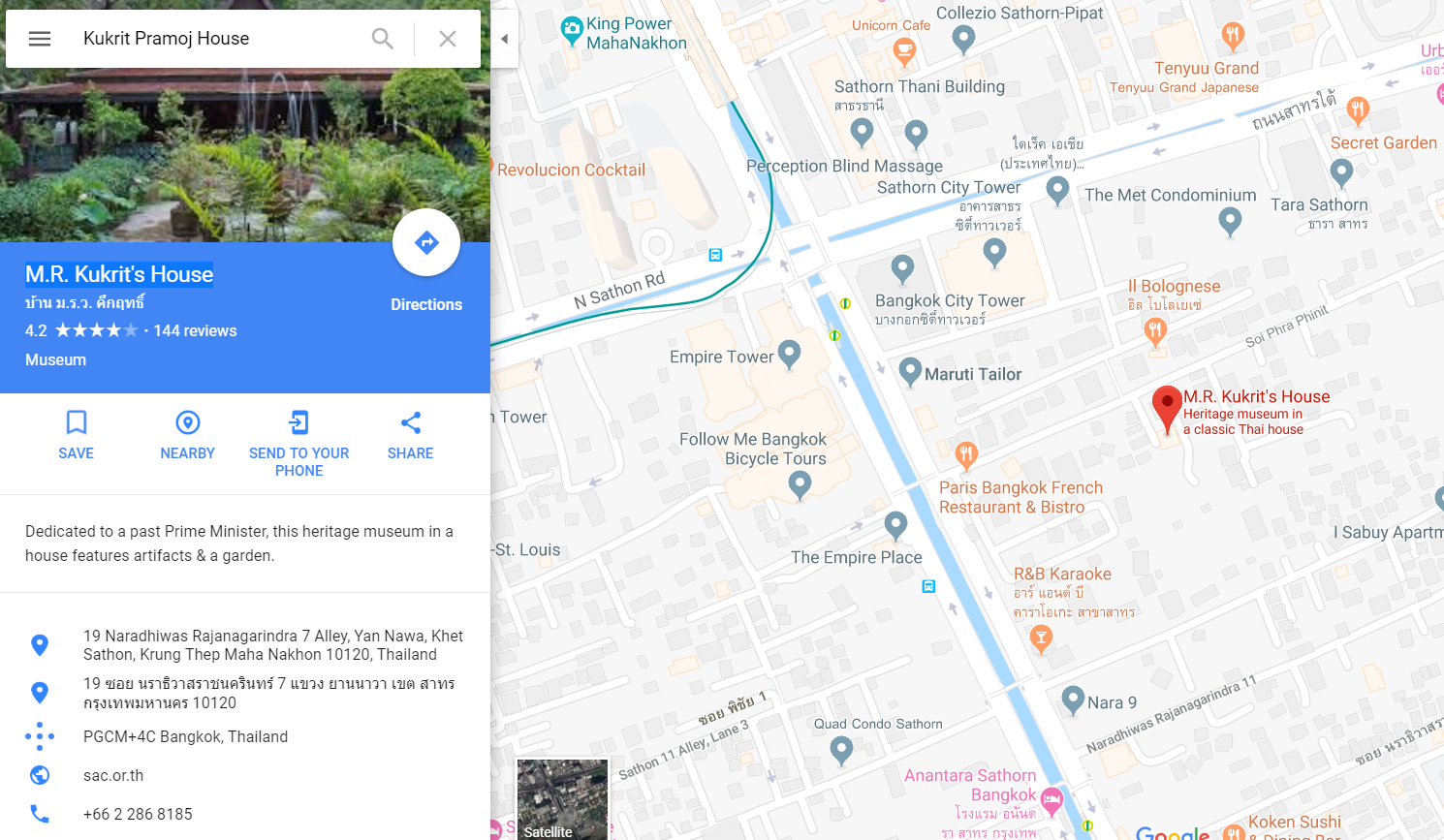1444x840 pixels.
Task: Select the Anantara Sathorn hotel marker
Action: pos(1052,801)
